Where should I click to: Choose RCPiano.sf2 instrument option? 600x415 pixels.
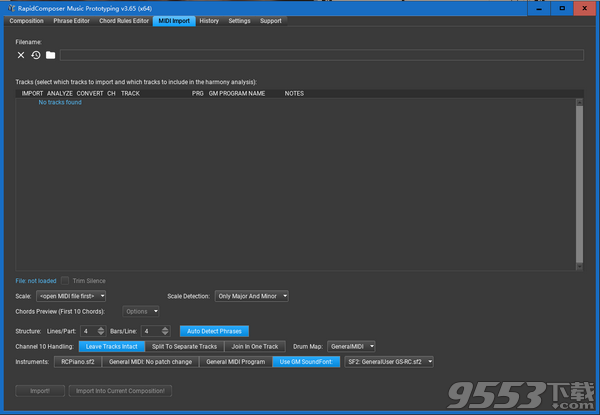[78, 362]
